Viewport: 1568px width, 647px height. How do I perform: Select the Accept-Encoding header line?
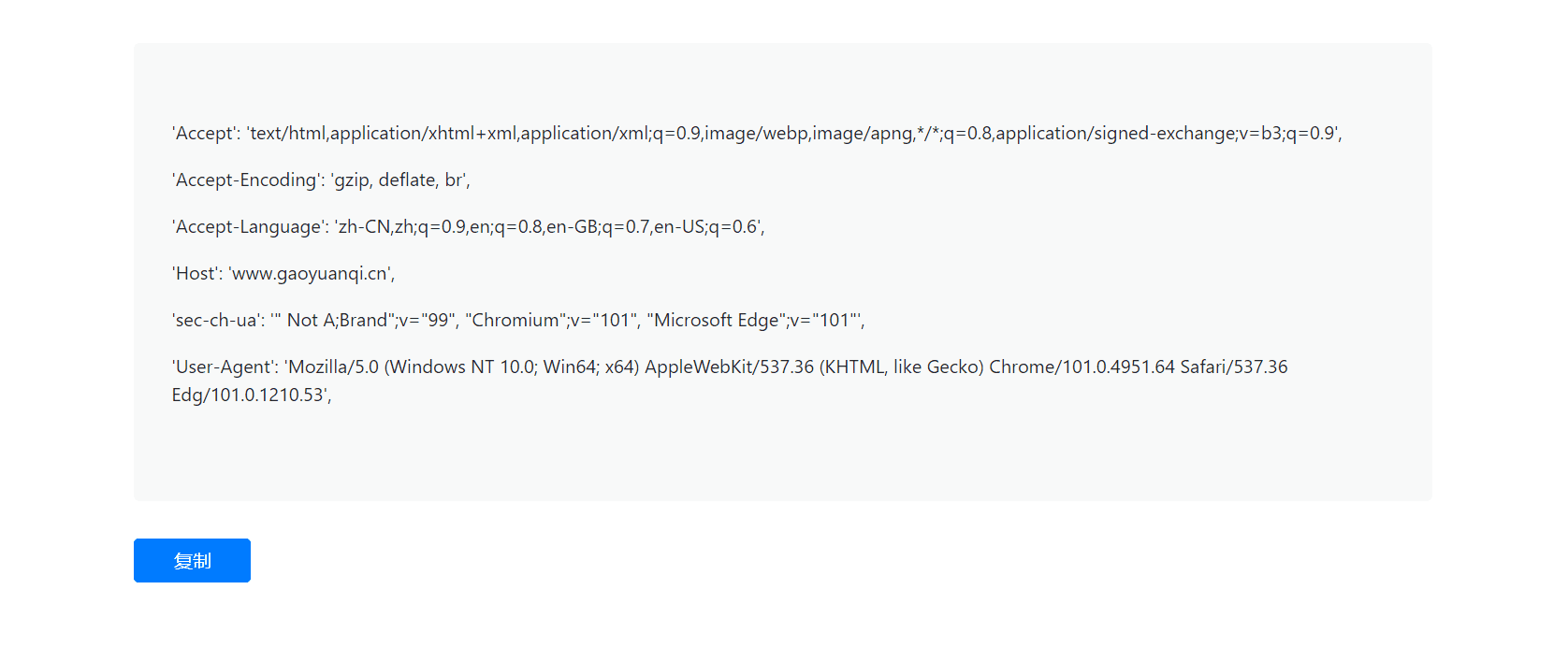[318, 180]
